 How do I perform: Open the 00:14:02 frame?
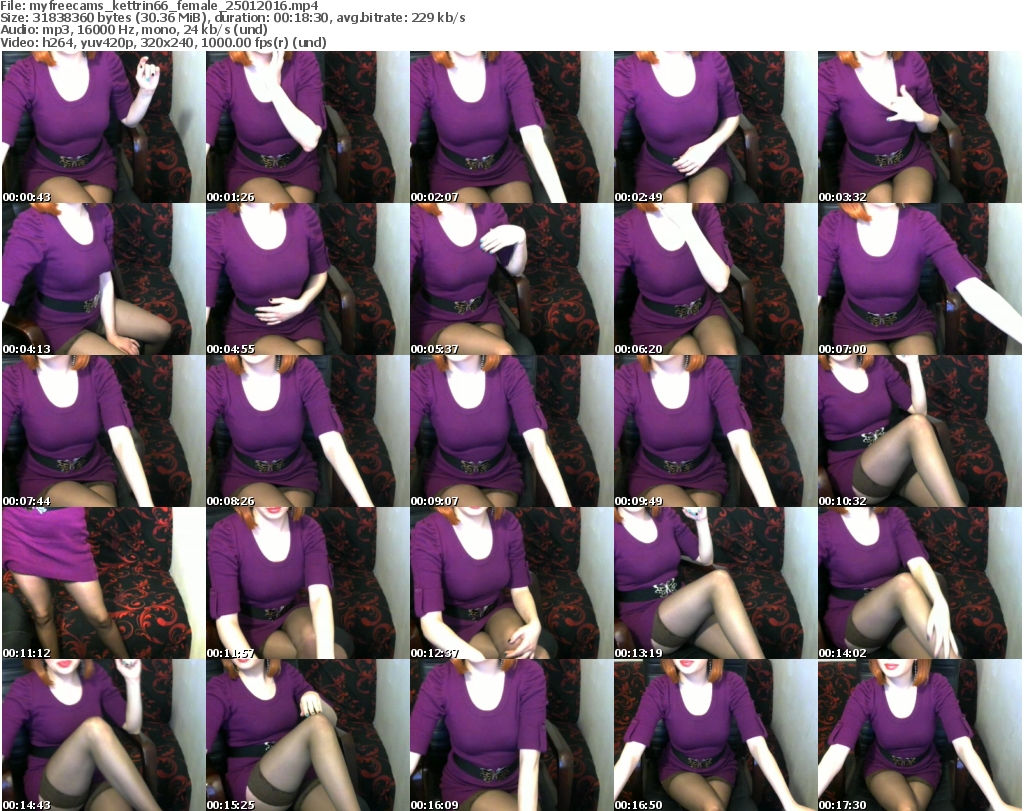click(x=920, y=583)
